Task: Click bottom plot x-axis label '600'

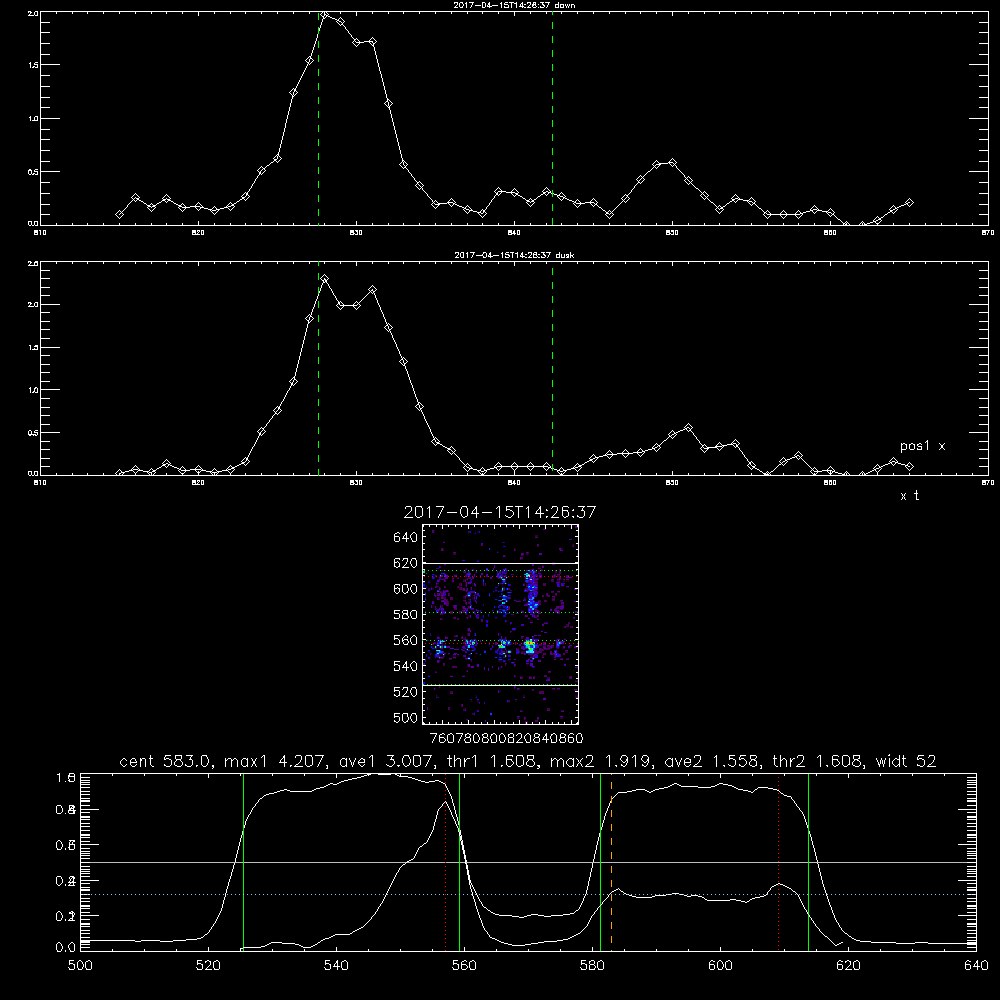Action: (721, 966)
